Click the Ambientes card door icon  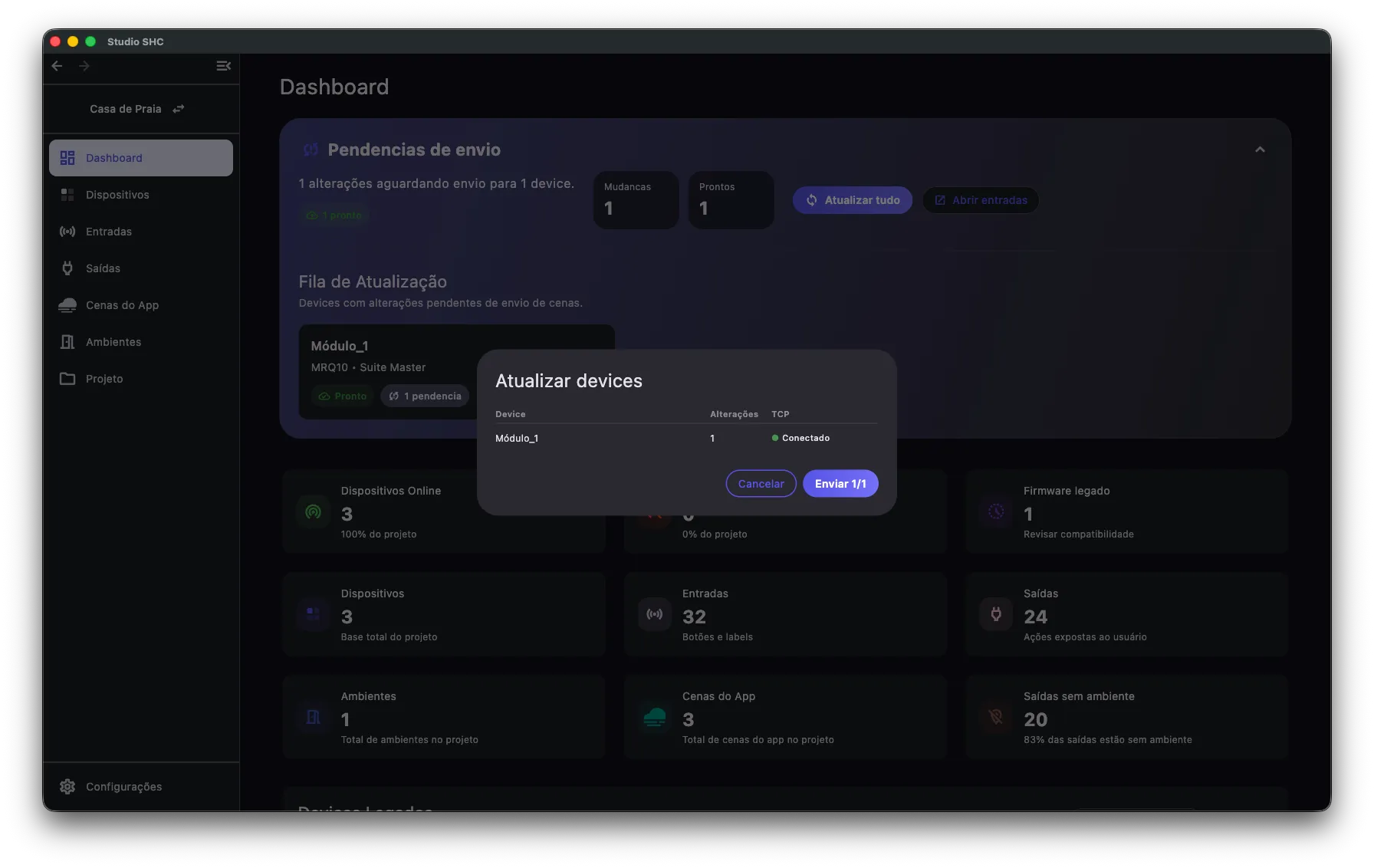[x=314, y=717]
